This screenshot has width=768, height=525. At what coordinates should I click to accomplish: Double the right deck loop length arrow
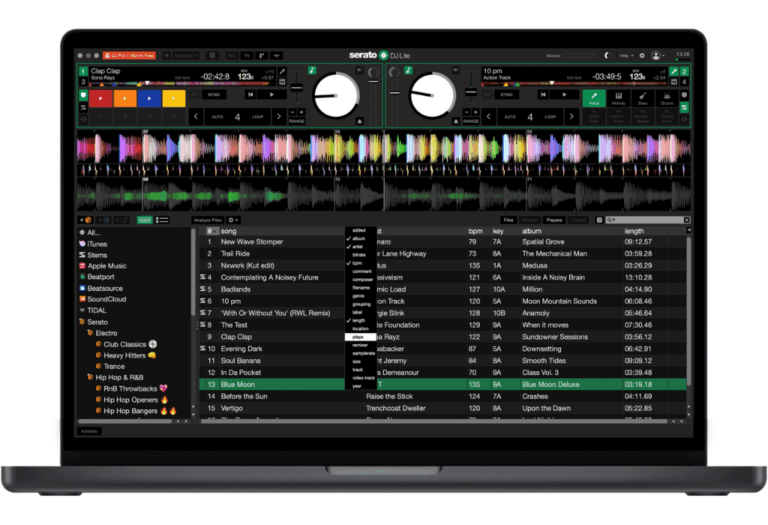pos(571,117)
